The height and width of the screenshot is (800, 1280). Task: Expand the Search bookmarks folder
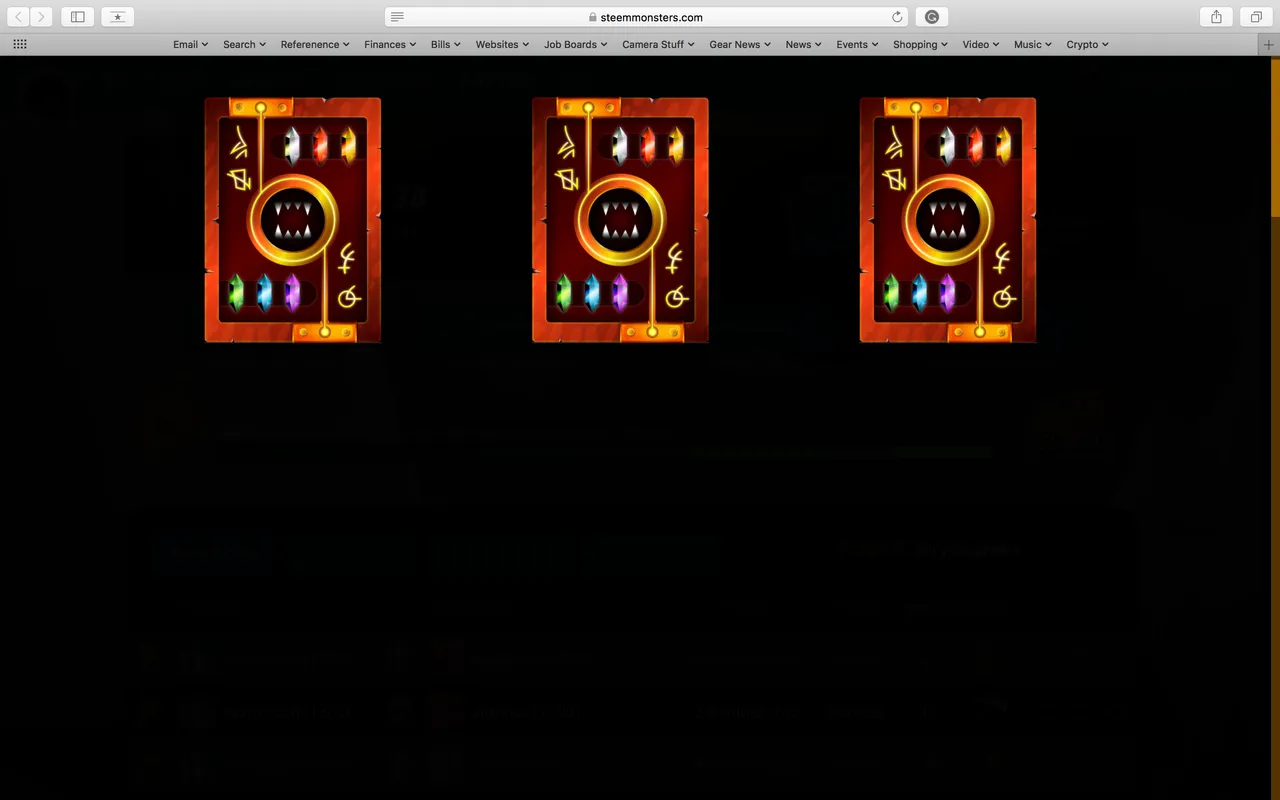coord(244,45)
